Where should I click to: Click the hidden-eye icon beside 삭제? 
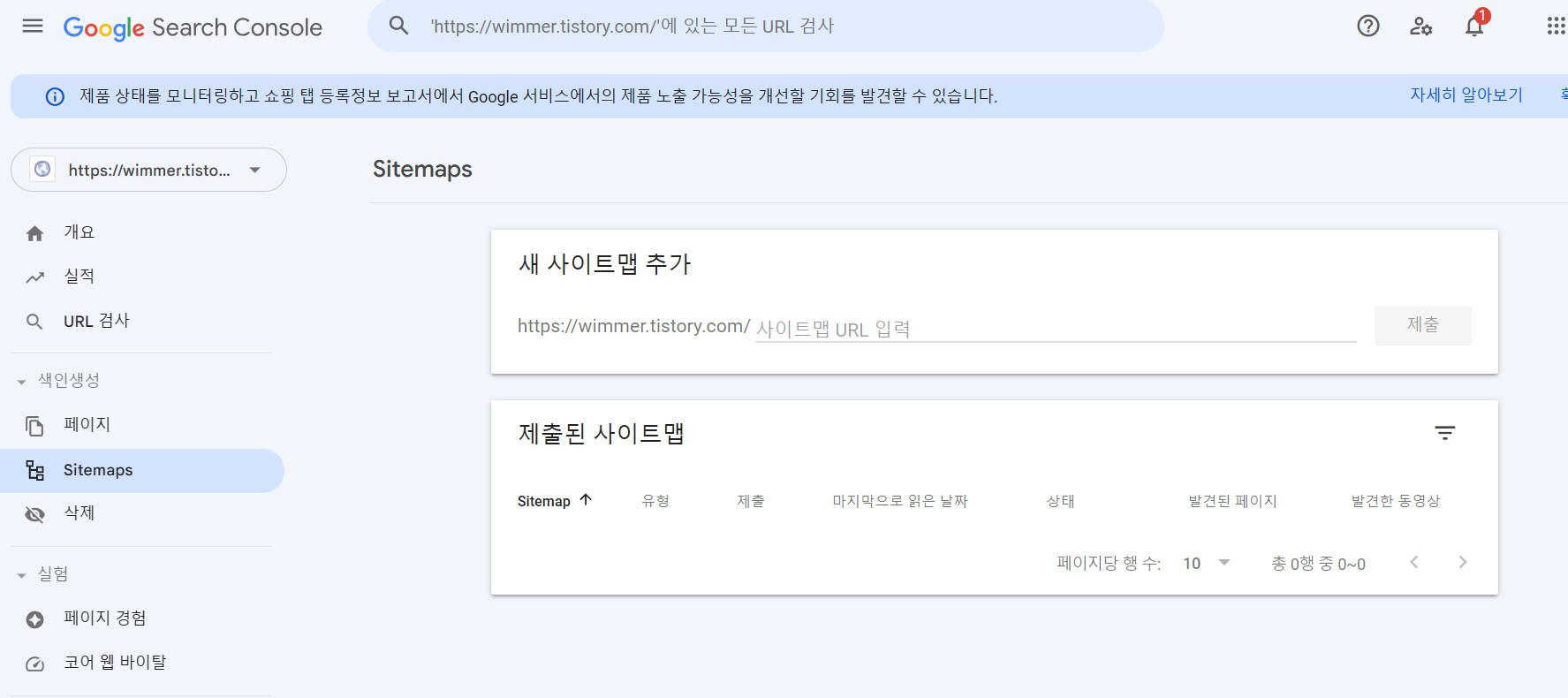tap(34, 514)
